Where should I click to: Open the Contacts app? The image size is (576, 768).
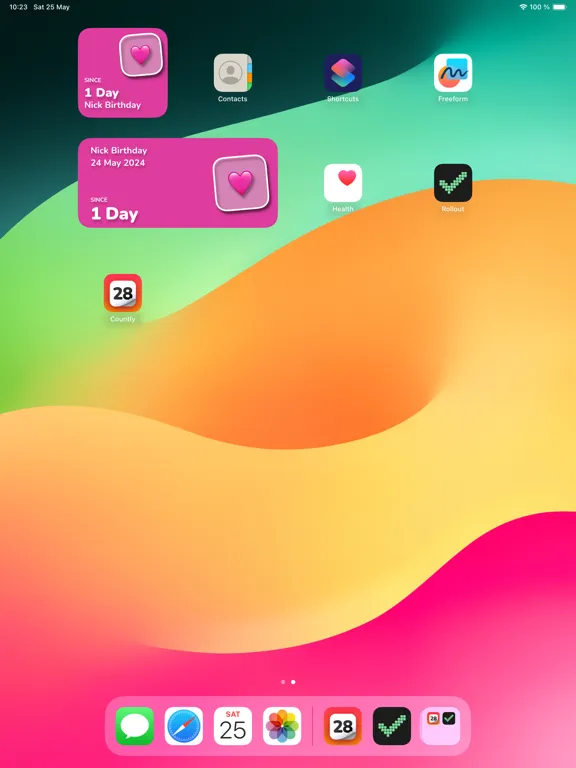[x=233, y=73]
